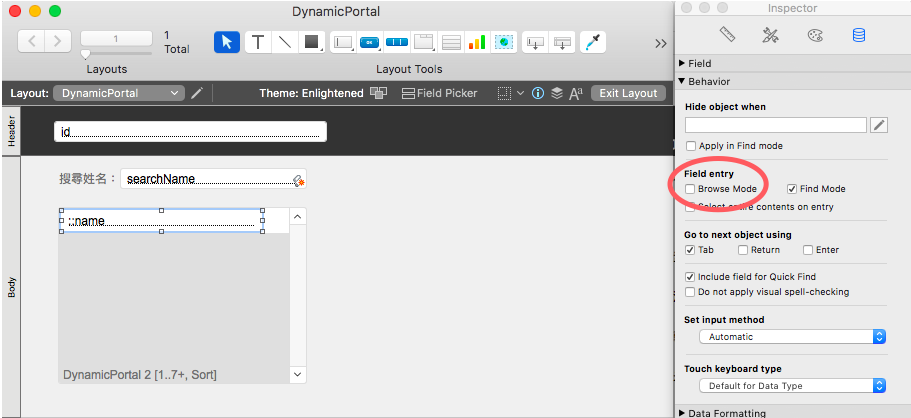911x418 pixels.
Task: Click the edit layout pencil icon
Action: tap(197, 93)
